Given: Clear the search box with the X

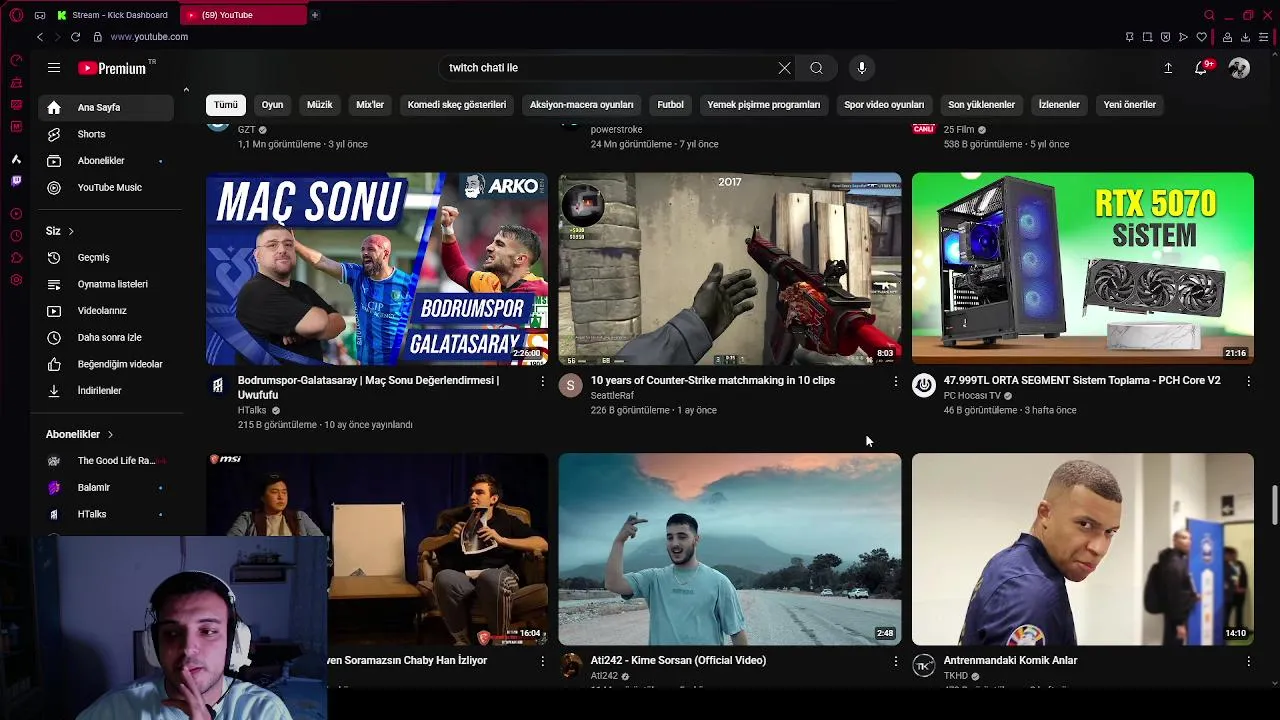Looking at the screenshot, I should pyautogui.click(x=784, y=68).
